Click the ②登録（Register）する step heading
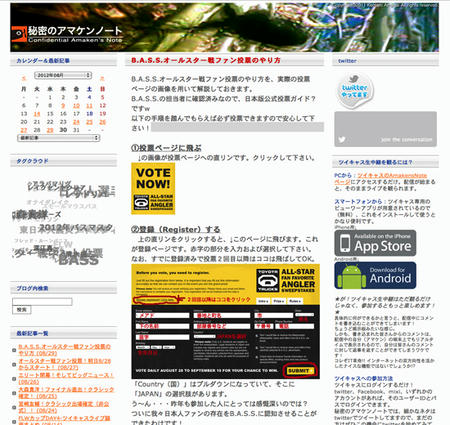Image resolution: width=450 pixels, height=425 pixels. click(x=176, y=229)
